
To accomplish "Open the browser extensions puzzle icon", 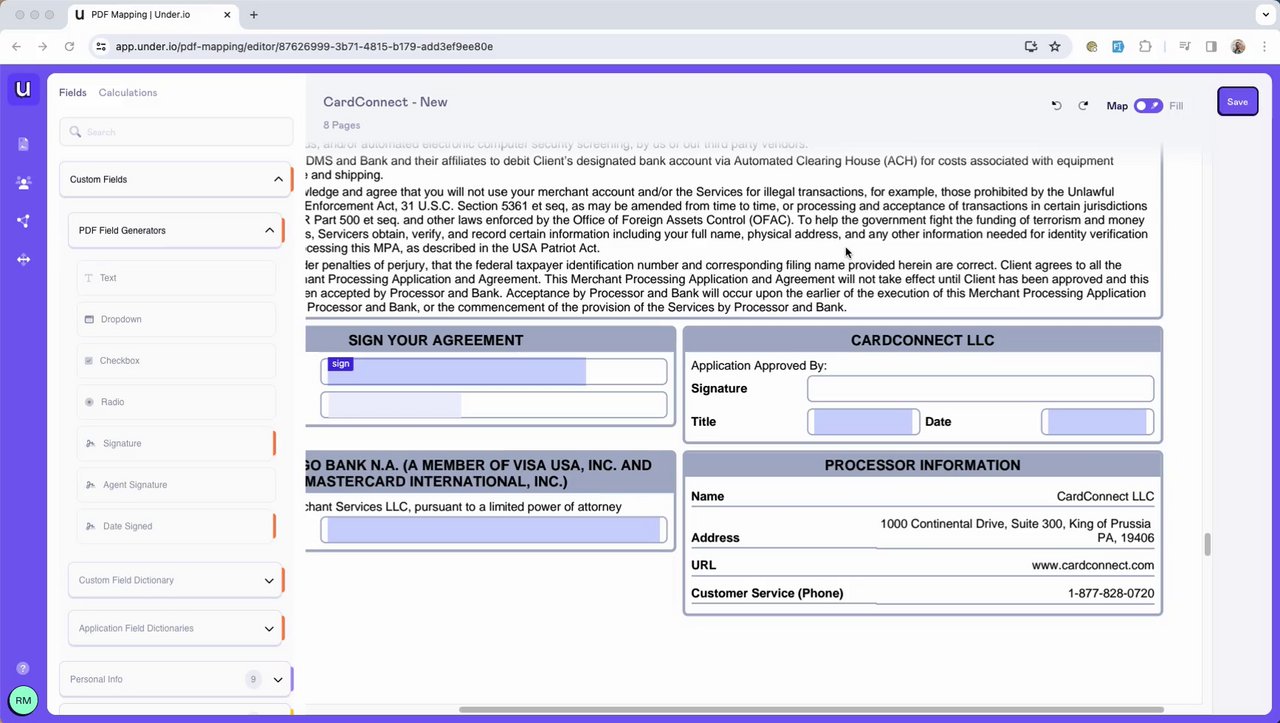I will click(1145, 46).
